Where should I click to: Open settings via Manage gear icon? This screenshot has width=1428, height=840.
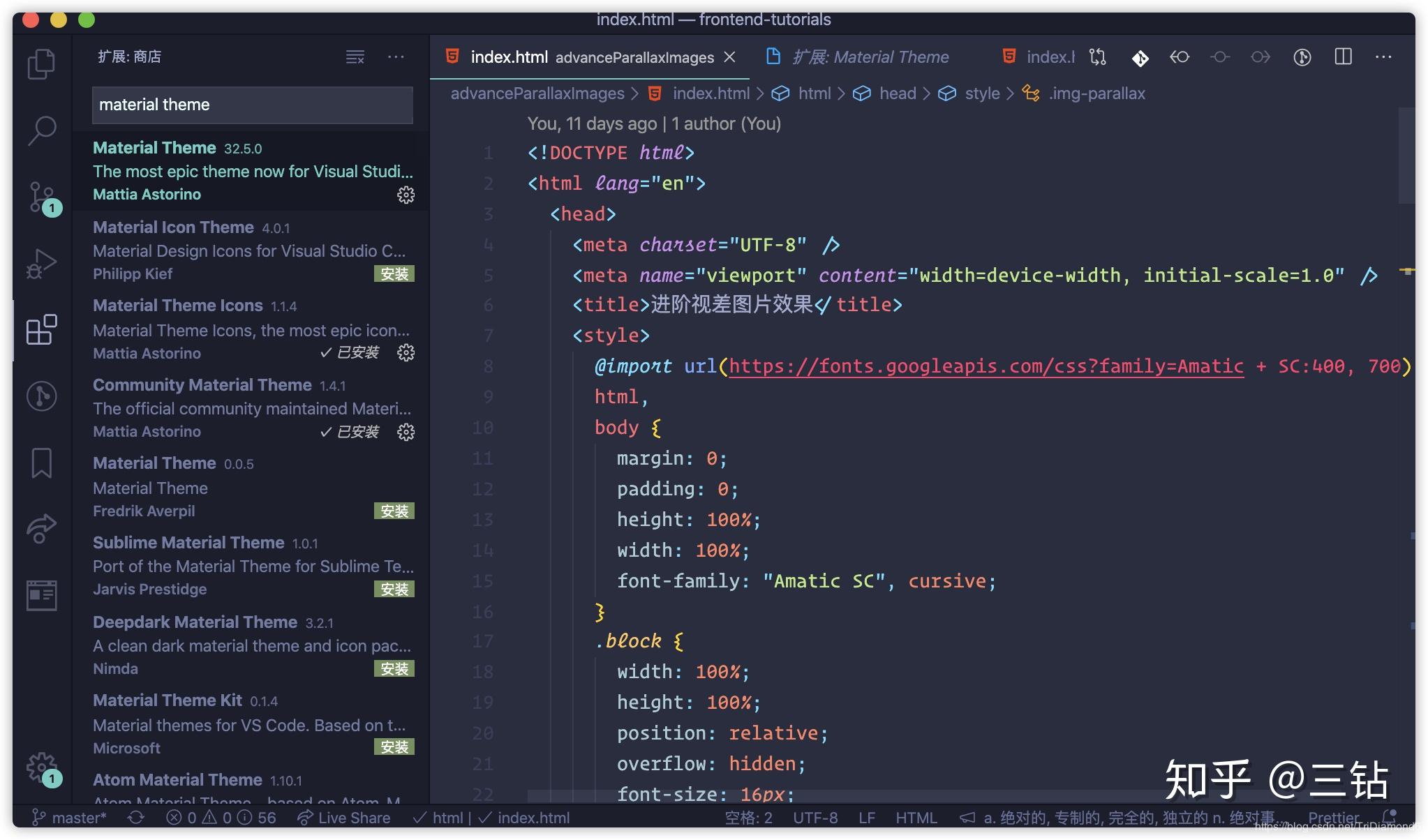pos(42,766)
